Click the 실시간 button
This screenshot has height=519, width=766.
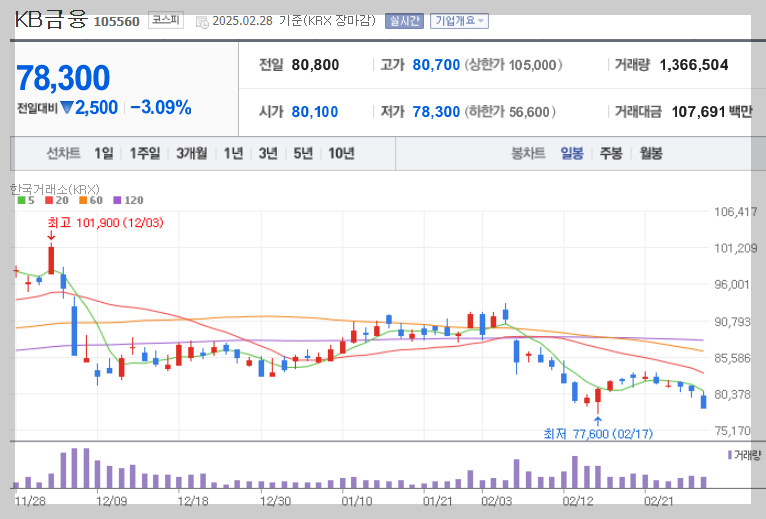pos(404,21)
